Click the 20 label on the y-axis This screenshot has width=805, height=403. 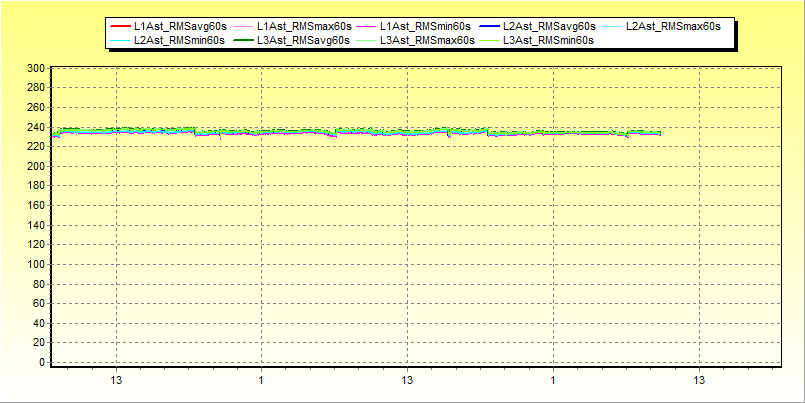pyautogui.click(x=39, y=343)
